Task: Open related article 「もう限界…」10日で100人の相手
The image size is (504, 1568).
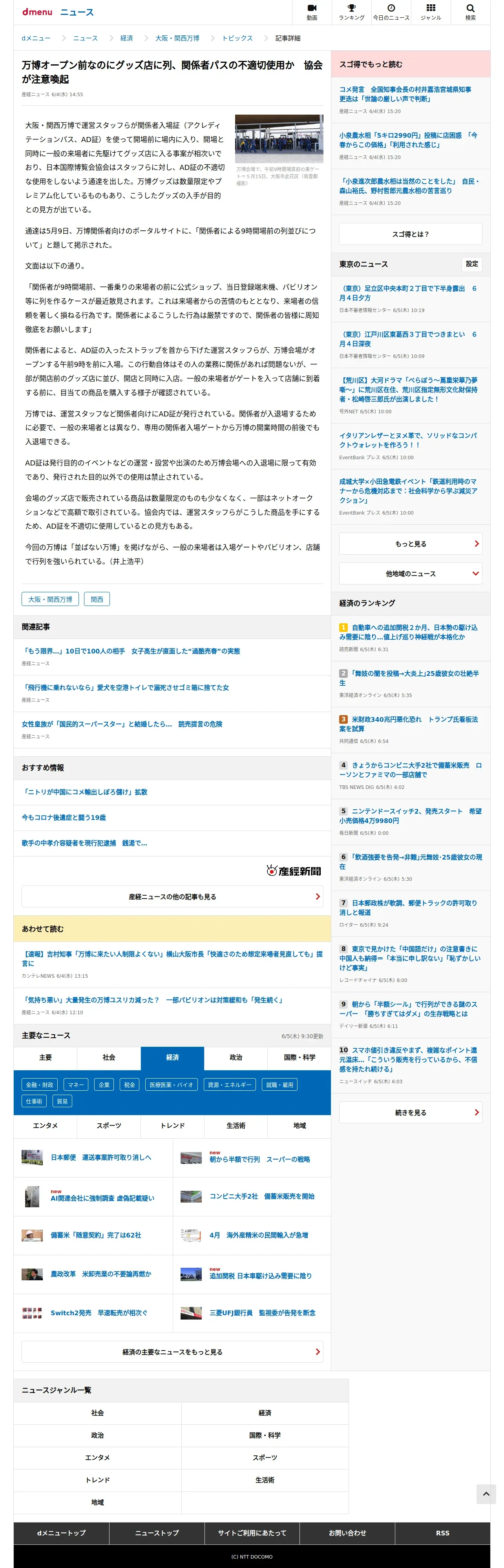Action: [131, 651]
